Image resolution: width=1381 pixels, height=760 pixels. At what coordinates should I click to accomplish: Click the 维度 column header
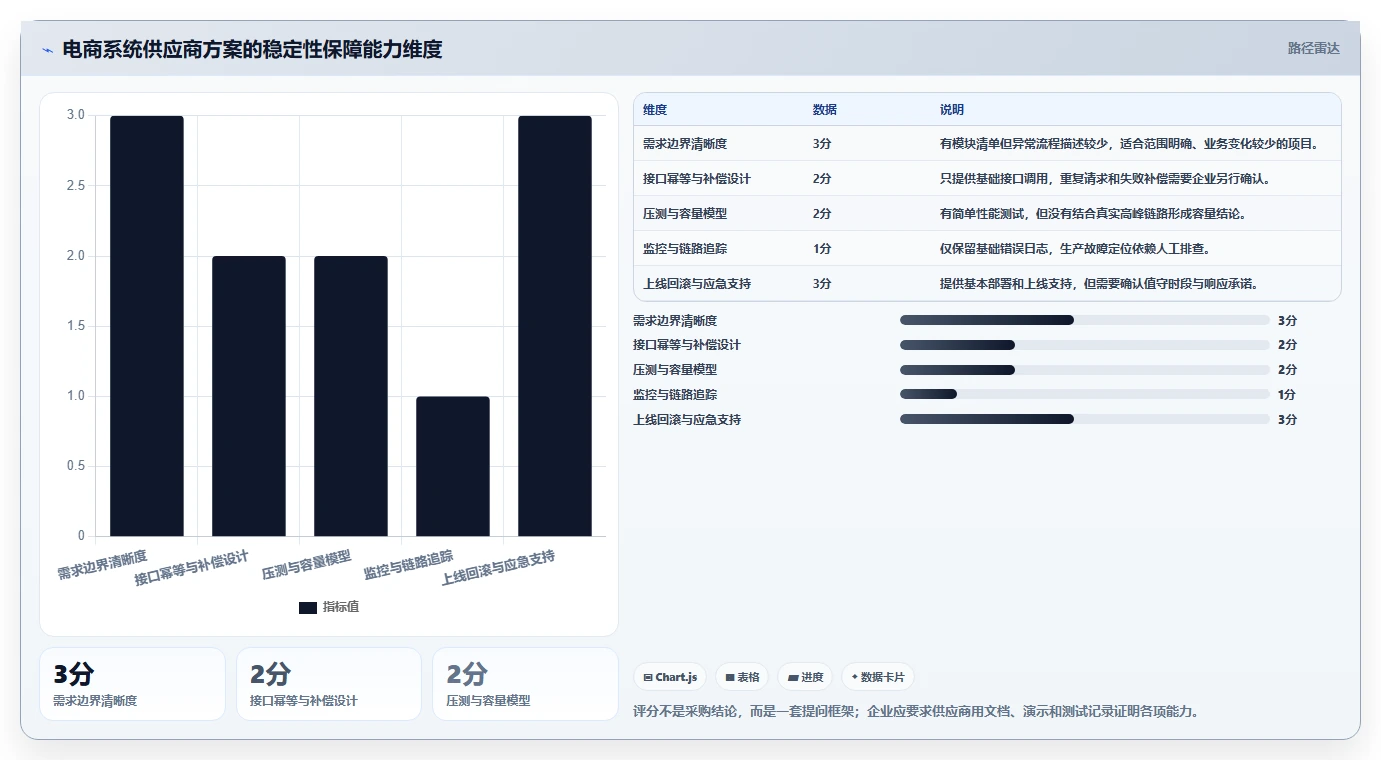tap(655, 110)
